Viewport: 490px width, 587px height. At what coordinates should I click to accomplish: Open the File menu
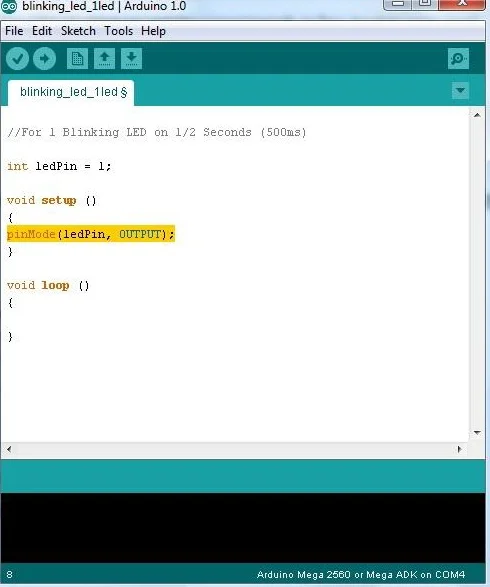[x=14, y=31]
